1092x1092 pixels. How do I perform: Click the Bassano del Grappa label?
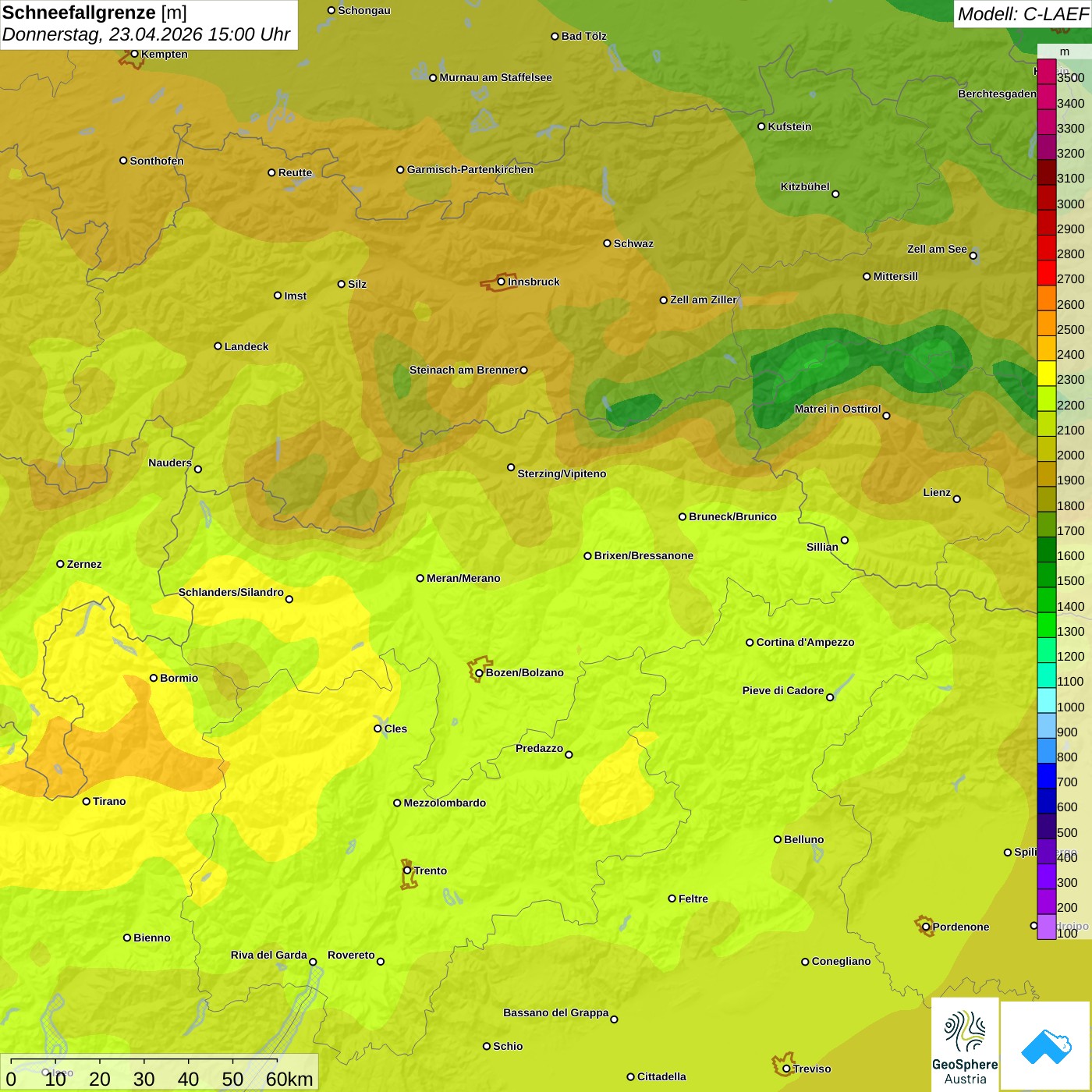(x=556, y=1012)
